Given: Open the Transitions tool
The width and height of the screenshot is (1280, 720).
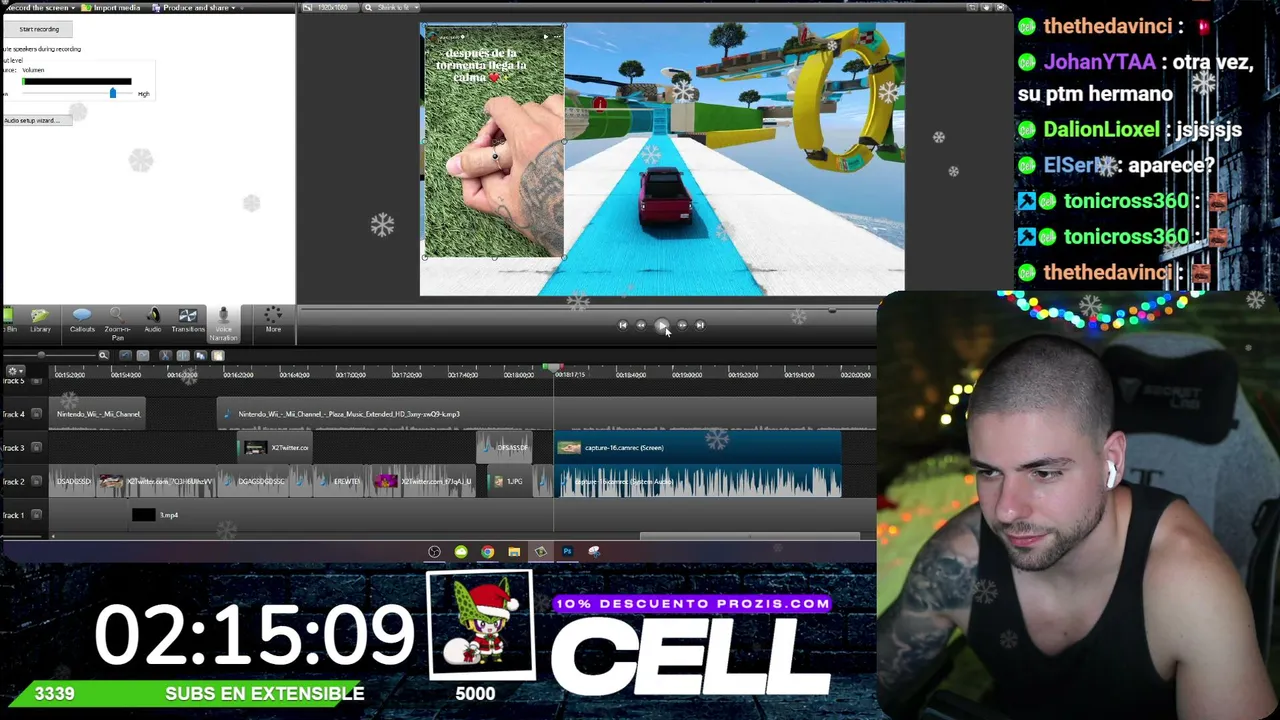Looking at the screenshot, I should coord(187,320).
